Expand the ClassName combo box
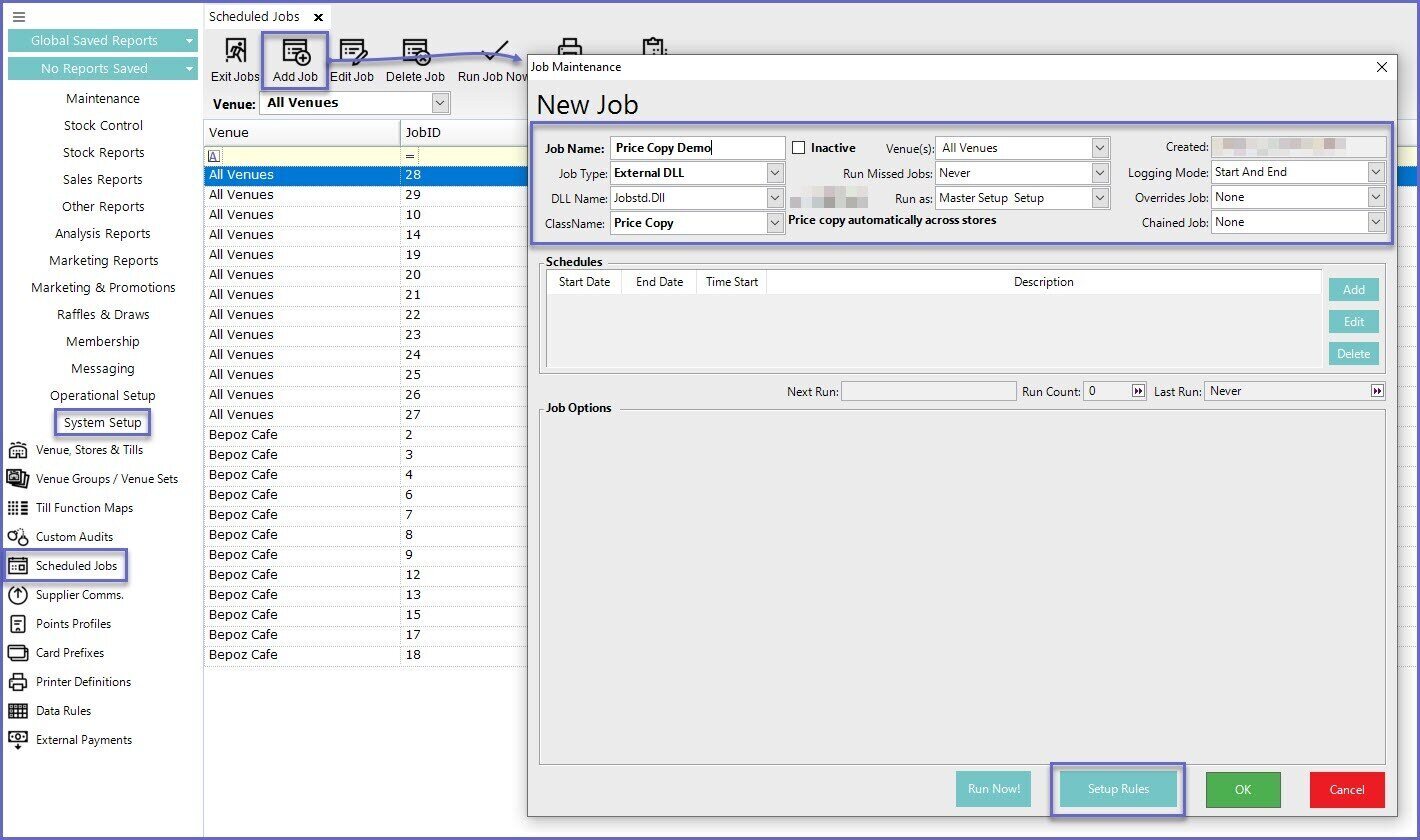The height and width of the screenshot is (840, 1420). tap(775, 223)
